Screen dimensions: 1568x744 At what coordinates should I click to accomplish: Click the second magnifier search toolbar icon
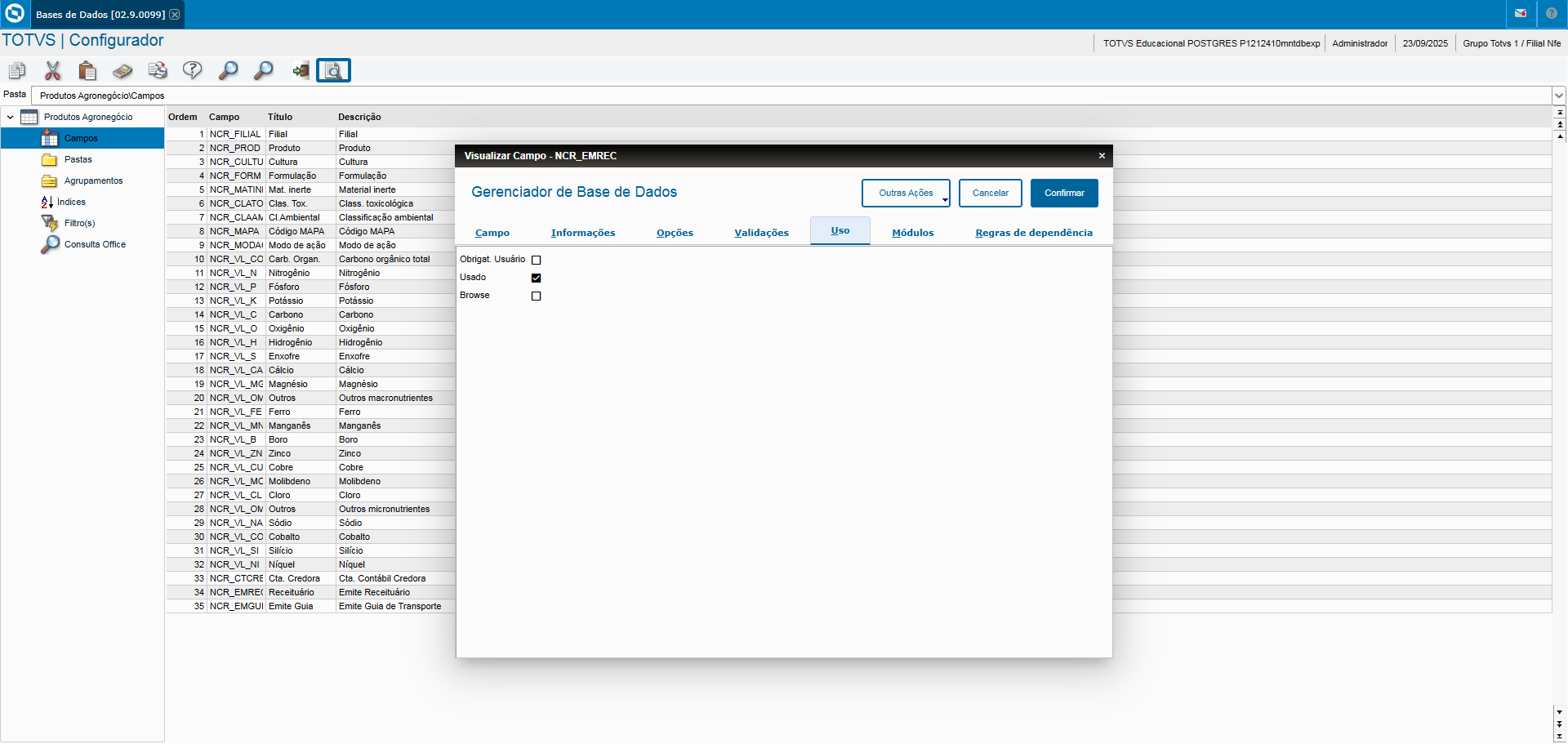[263, 71]
